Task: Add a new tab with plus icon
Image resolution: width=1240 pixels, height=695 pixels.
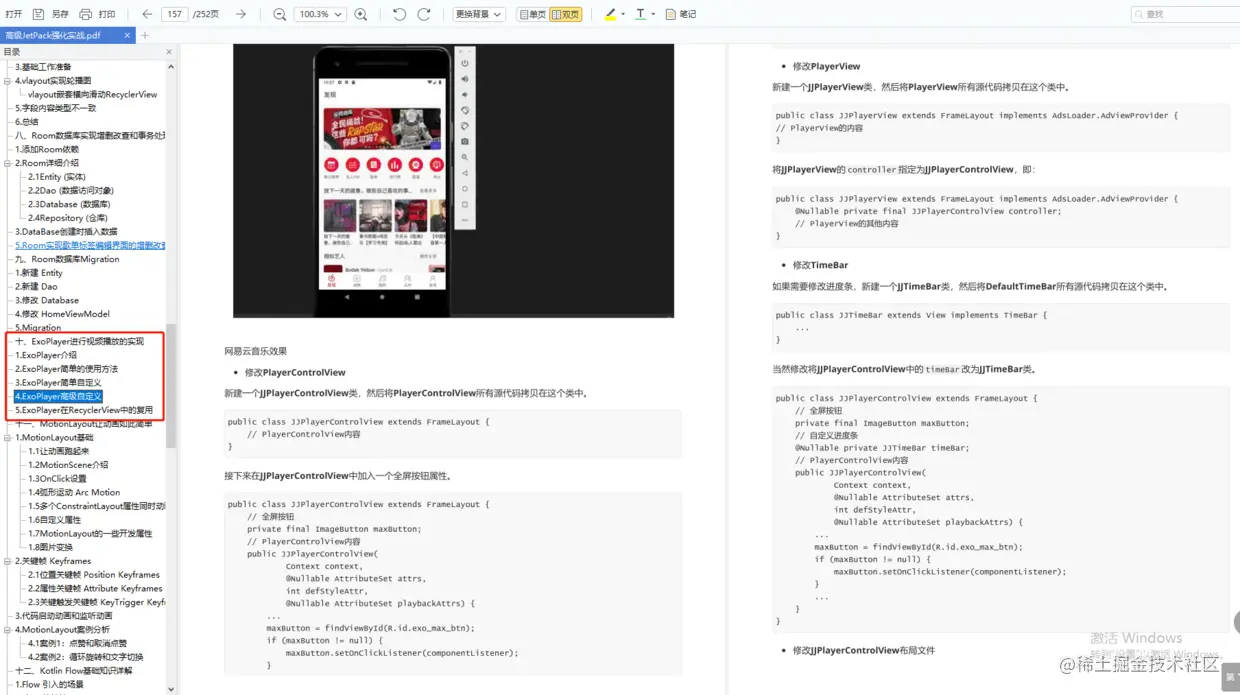Action: [145, 35]
